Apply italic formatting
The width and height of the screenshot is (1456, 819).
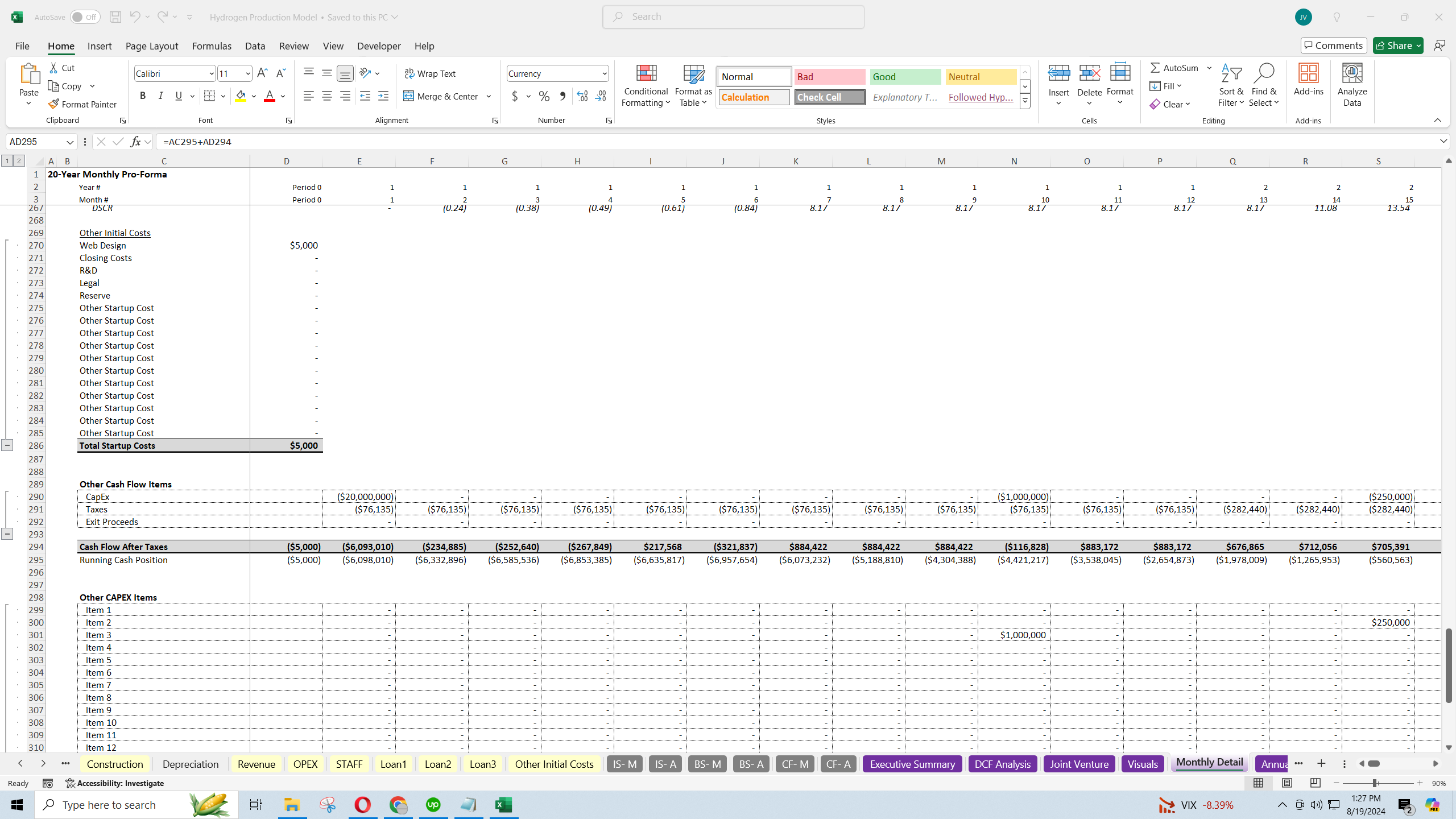[160, 96]
